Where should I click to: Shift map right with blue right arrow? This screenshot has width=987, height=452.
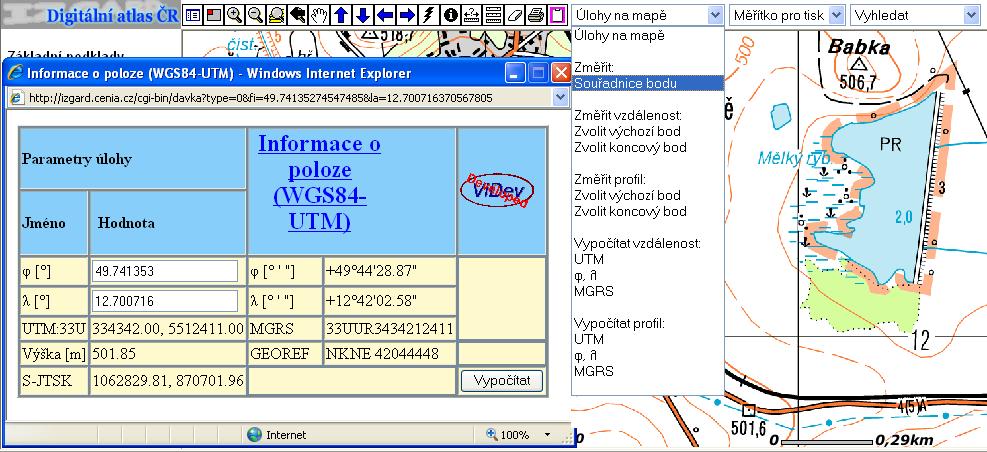(407, 14)
